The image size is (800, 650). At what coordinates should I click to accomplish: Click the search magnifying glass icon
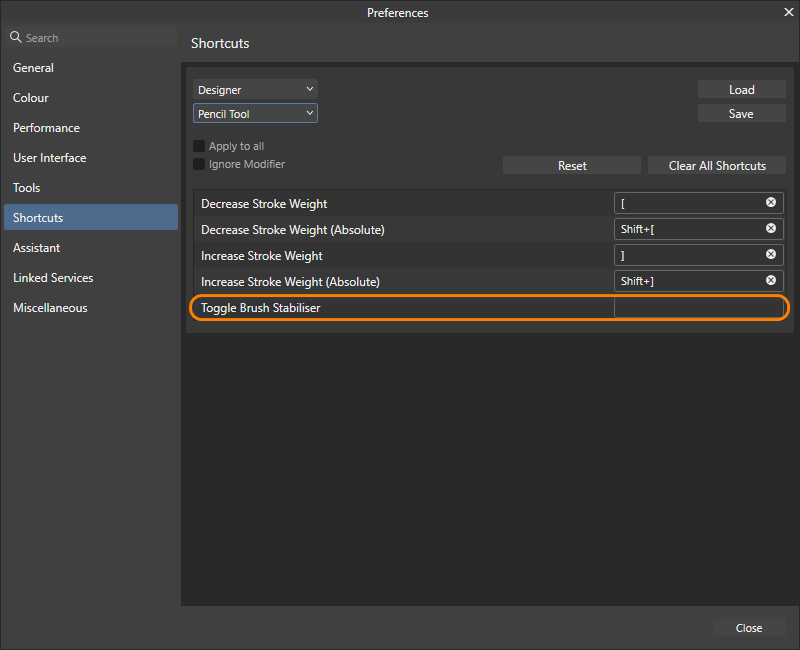(x=15, y=37)
